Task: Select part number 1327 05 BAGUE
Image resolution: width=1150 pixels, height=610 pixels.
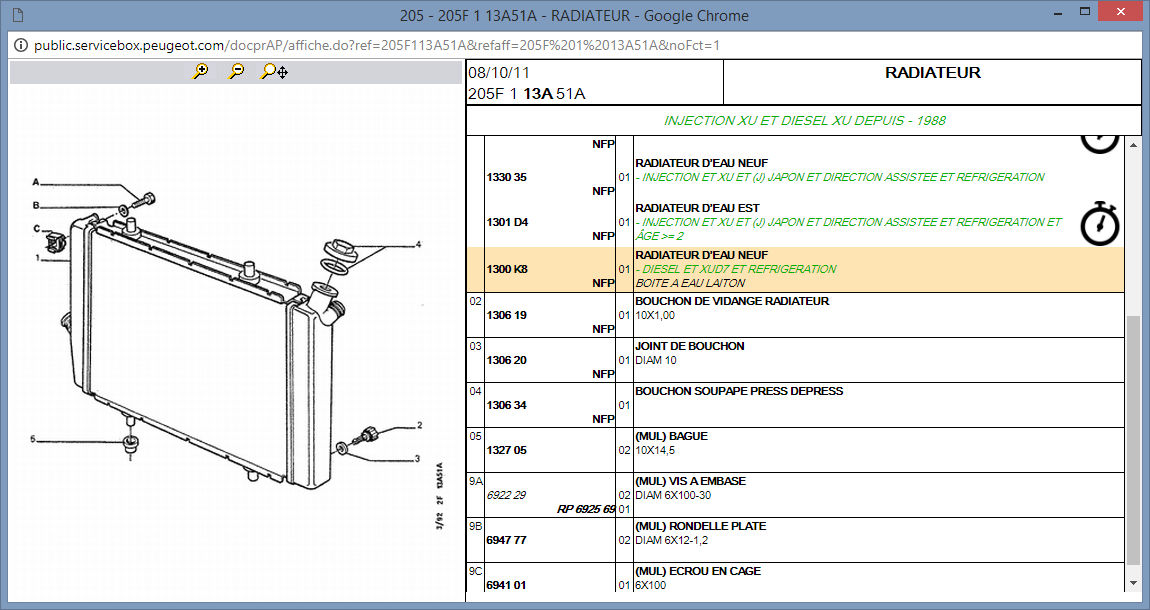Action: [x=506, y=450]
